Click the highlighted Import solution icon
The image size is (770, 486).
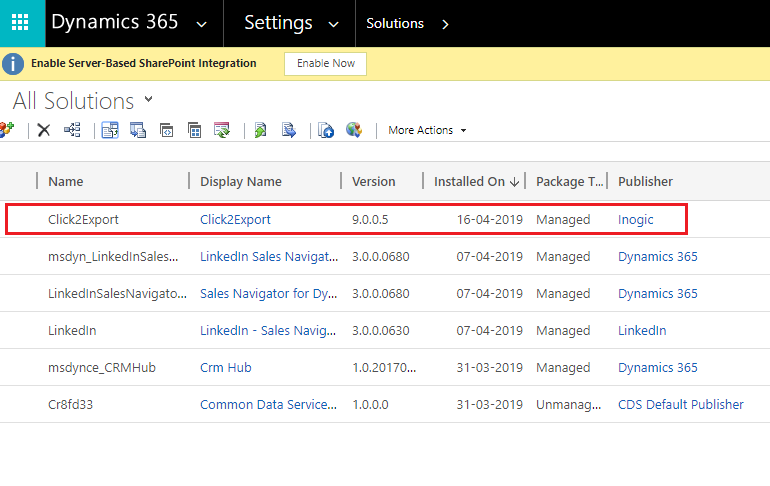pos(110,130)
